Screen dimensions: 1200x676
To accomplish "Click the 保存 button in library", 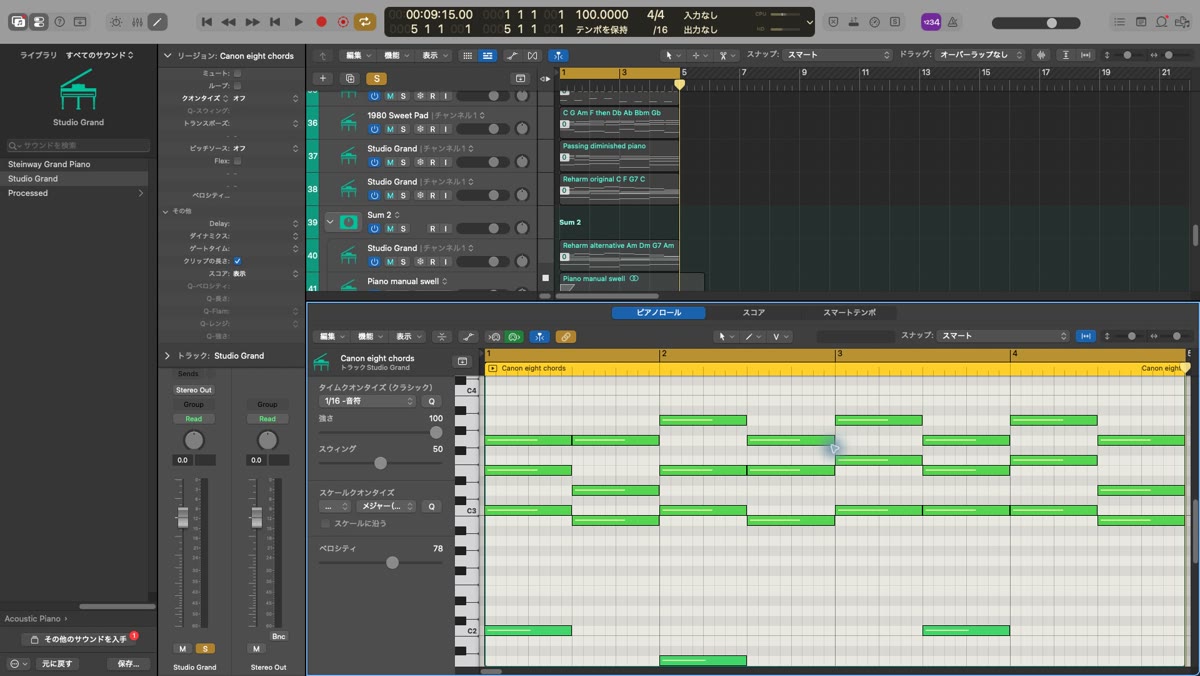I will point(129,663).
